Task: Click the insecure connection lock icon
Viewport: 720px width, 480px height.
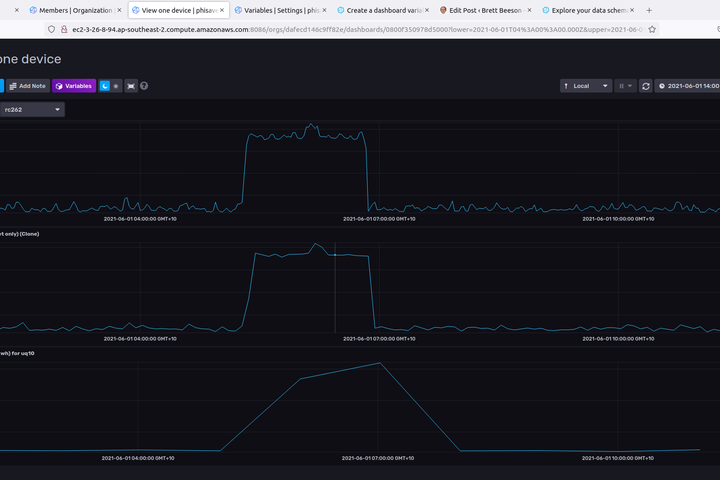Action: (64, 29)
